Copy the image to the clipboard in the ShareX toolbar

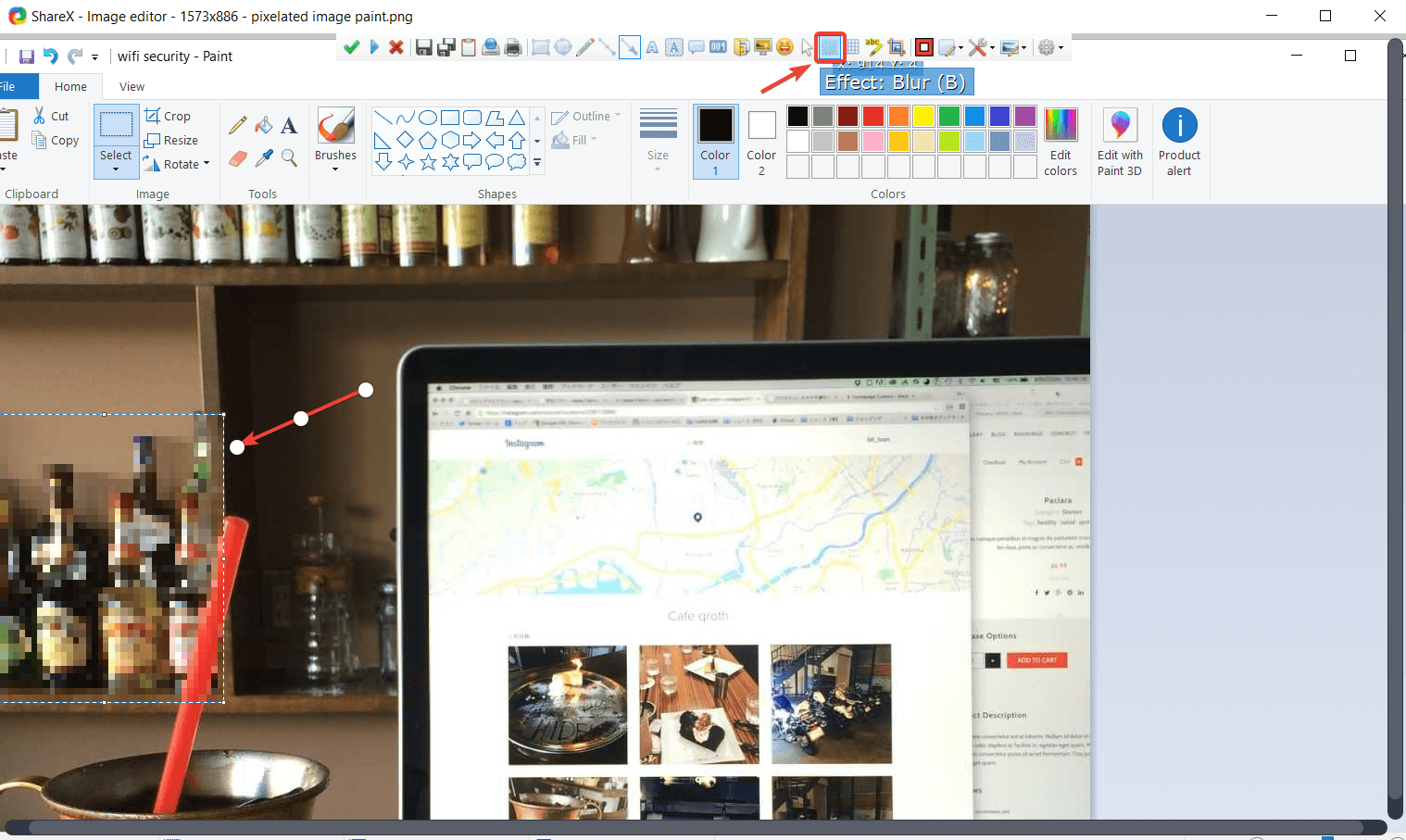click(469, 47)
